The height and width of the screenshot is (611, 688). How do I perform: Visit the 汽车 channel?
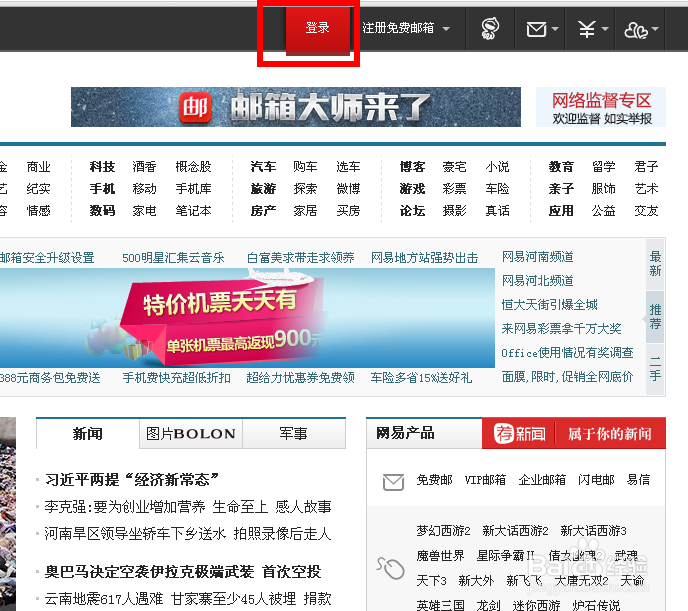(x=263, y=167)
